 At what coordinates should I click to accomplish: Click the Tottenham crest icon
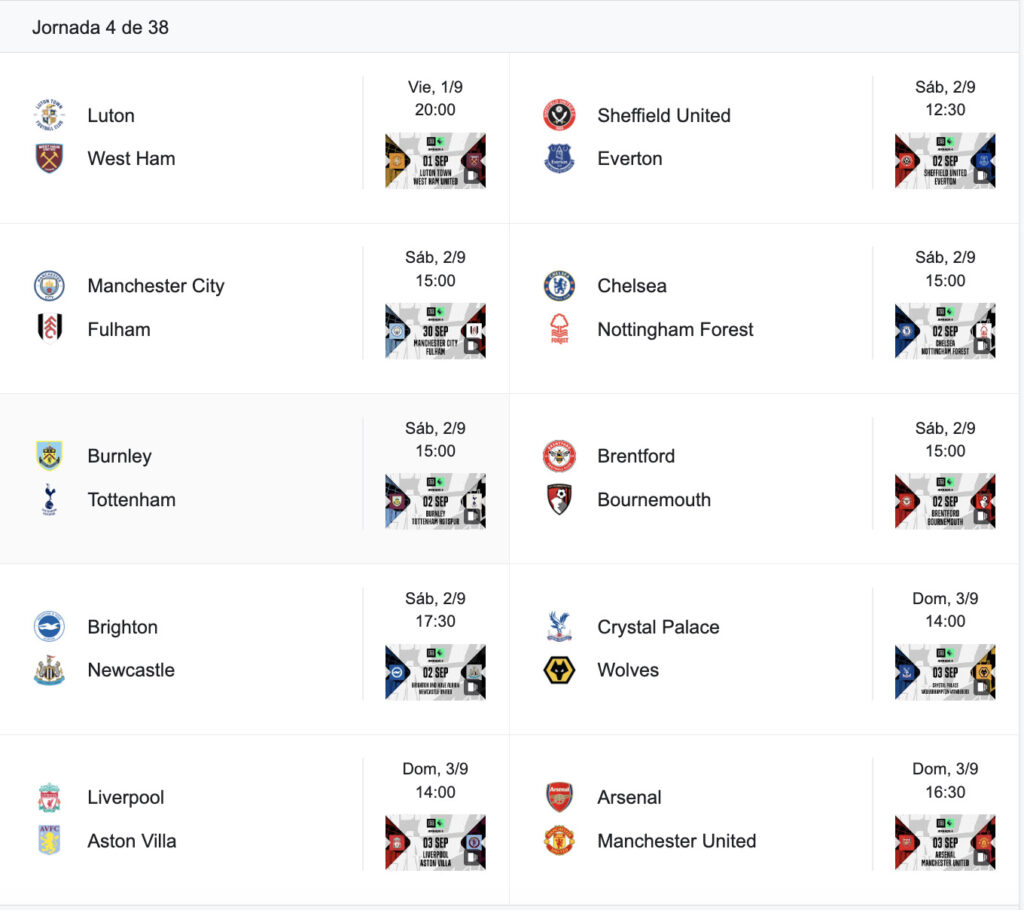pos(49,500)
